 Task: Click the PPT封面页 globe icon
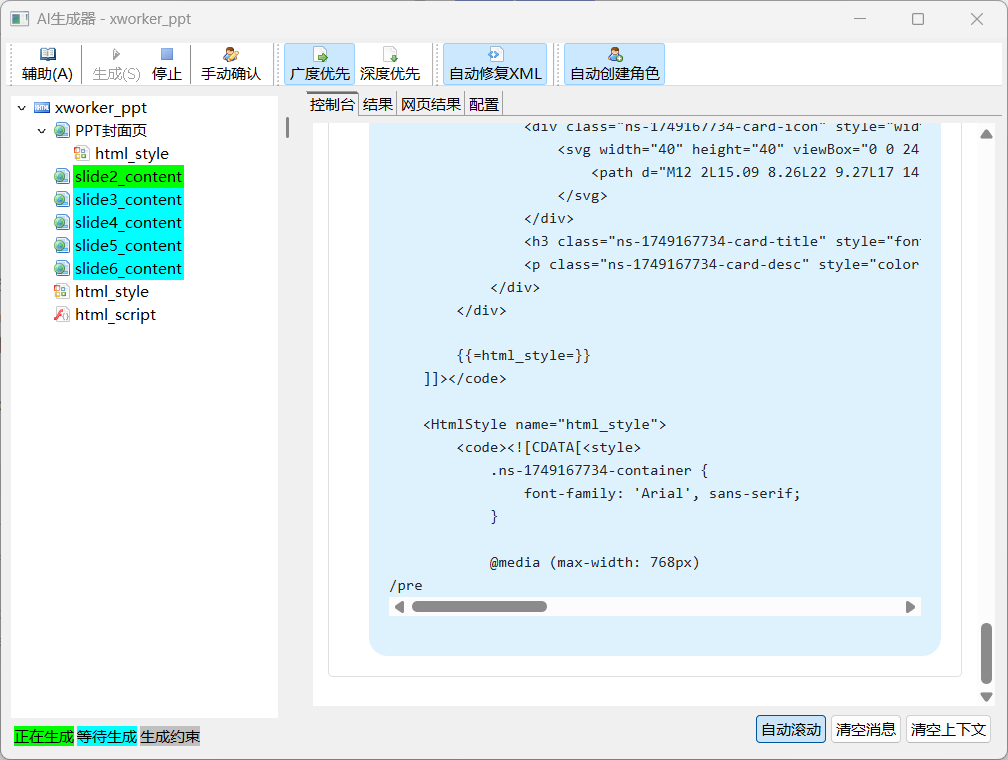coord(62,131)
